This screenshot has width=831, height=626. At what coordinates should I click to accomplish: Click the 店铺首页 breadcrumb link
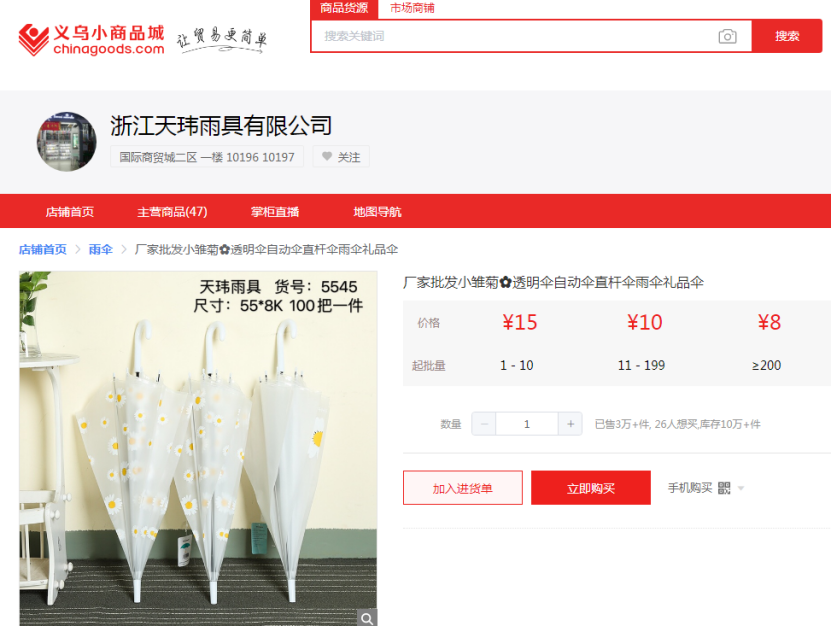pos(43,249)
